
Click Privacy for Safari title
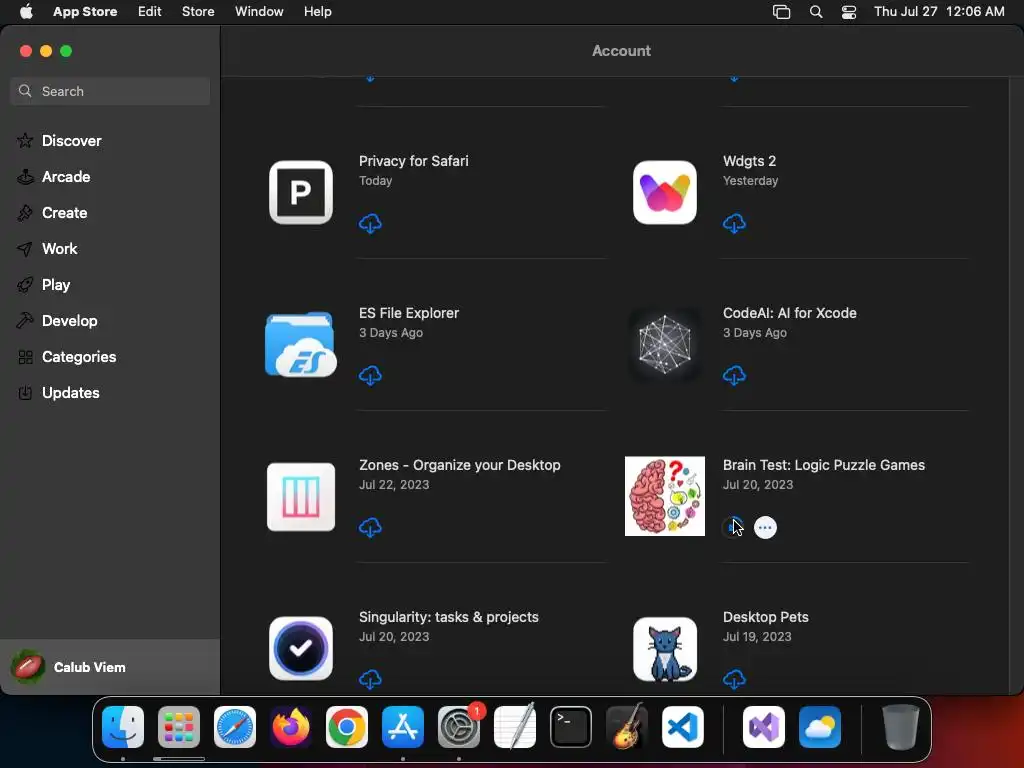(x=413, y=161)
